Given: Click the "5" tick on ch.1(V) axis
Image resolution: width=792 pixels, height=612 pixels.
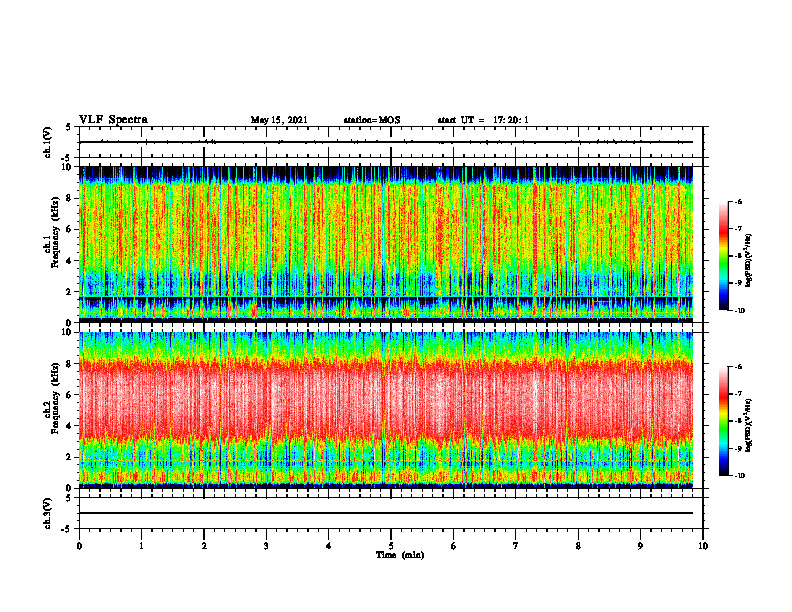Looking at the screenshot, I should pyautogui.click(x=70, y=127).
